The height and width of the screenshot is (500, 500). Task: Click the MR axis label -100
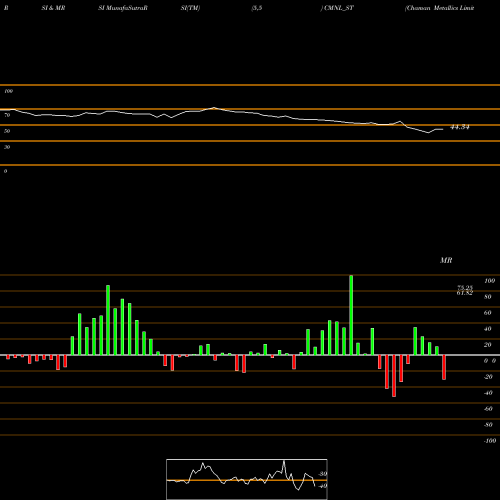490,441
